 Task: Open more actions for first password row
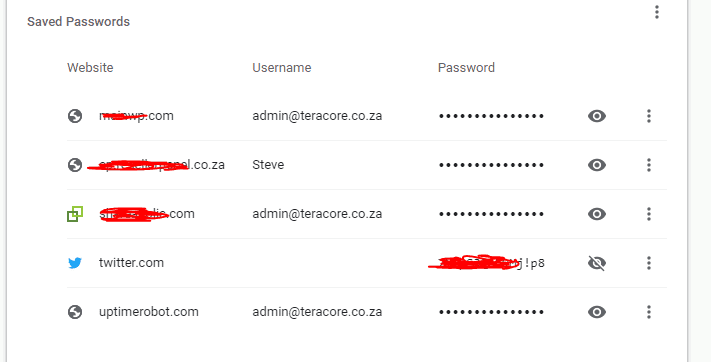point(649,116)
